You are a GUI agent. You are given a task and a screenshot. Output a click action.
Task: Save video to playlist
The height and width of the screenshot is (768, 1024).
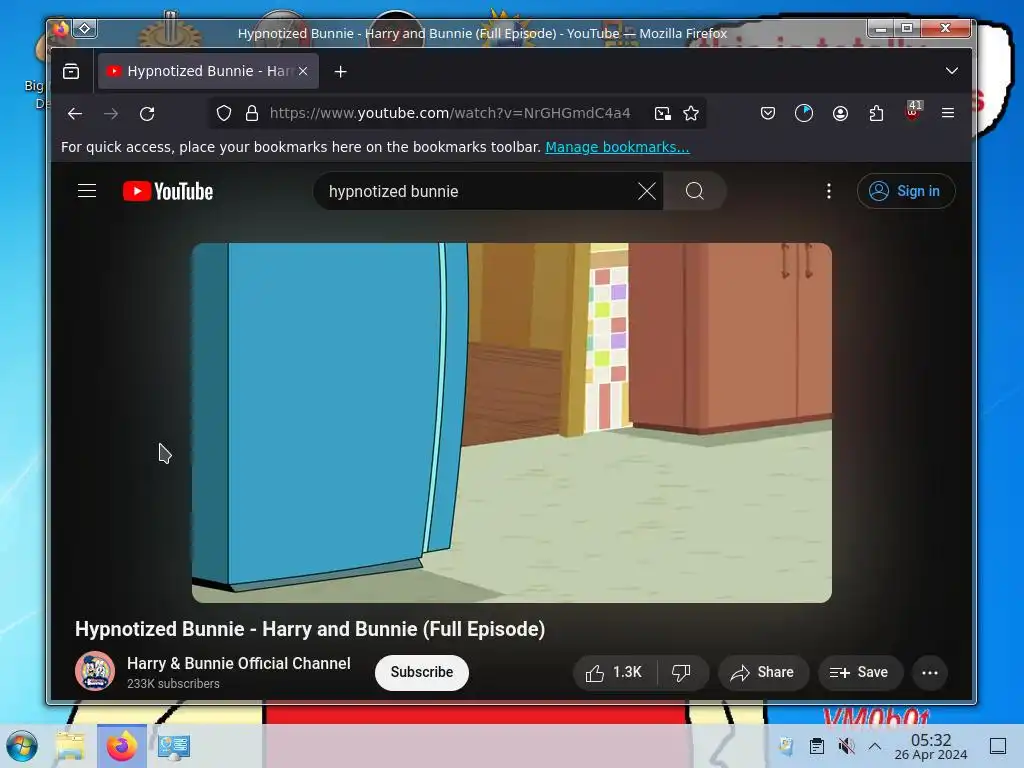pos(860,673)
